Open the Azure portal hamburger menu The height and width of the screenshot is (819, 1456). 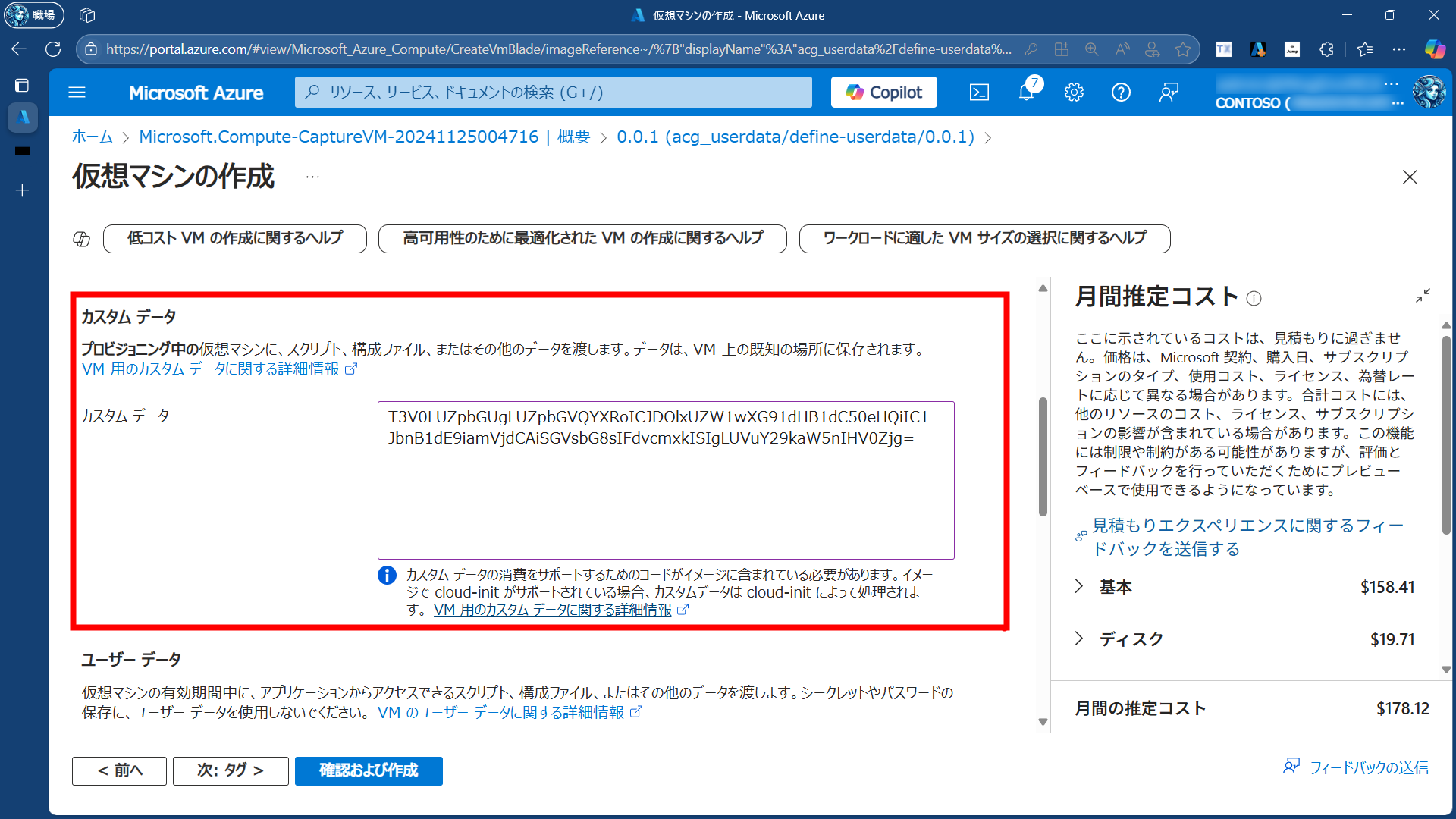point(77,93)
